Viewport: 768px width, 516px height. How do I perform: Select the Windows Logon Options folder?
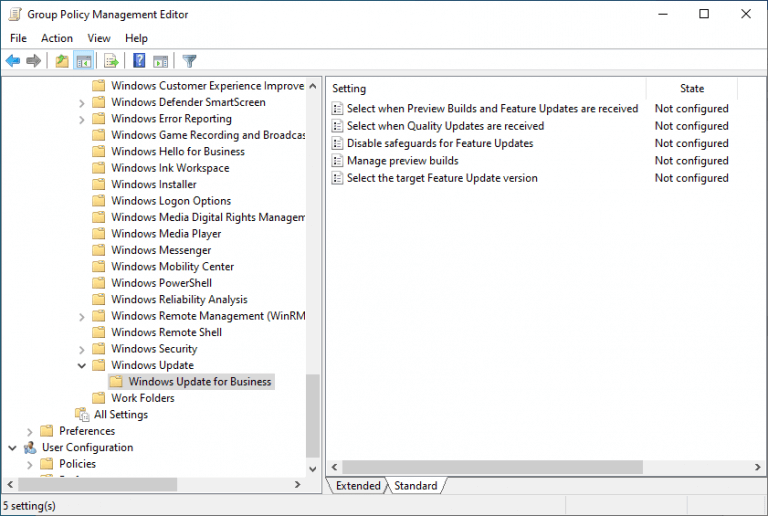[171, 201]
